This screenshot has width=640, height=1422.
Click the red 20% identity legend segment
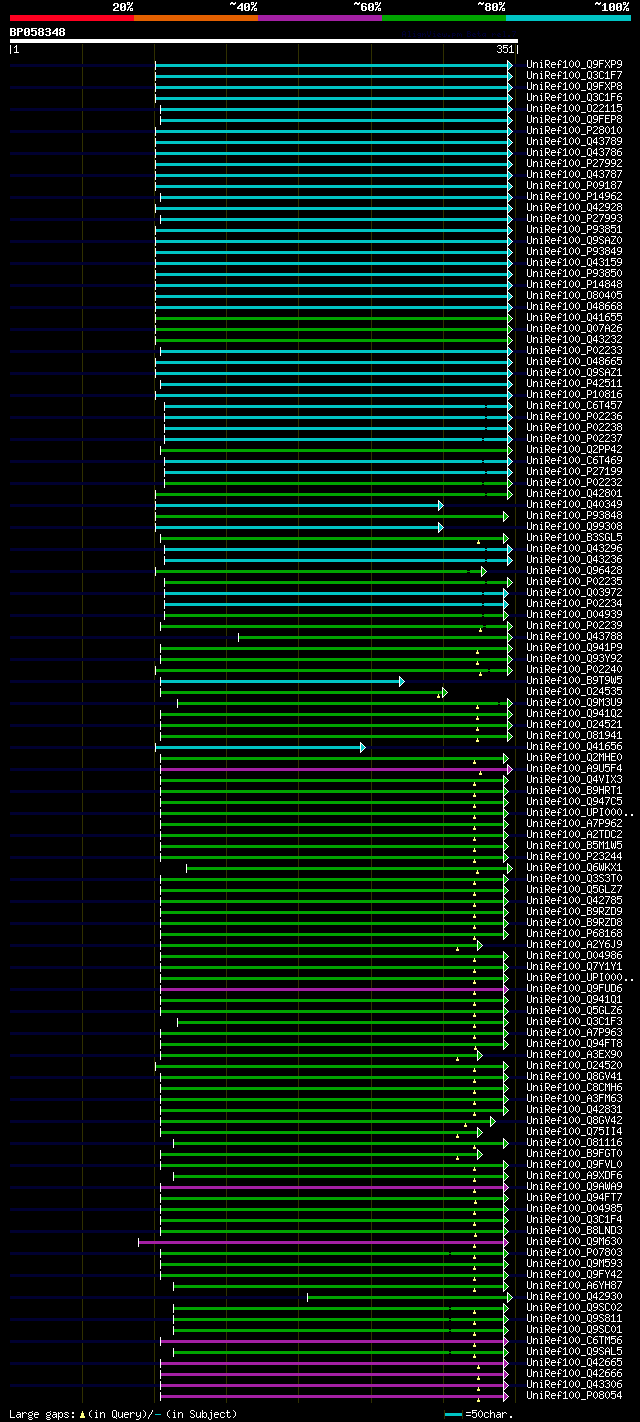pos(71,17)
